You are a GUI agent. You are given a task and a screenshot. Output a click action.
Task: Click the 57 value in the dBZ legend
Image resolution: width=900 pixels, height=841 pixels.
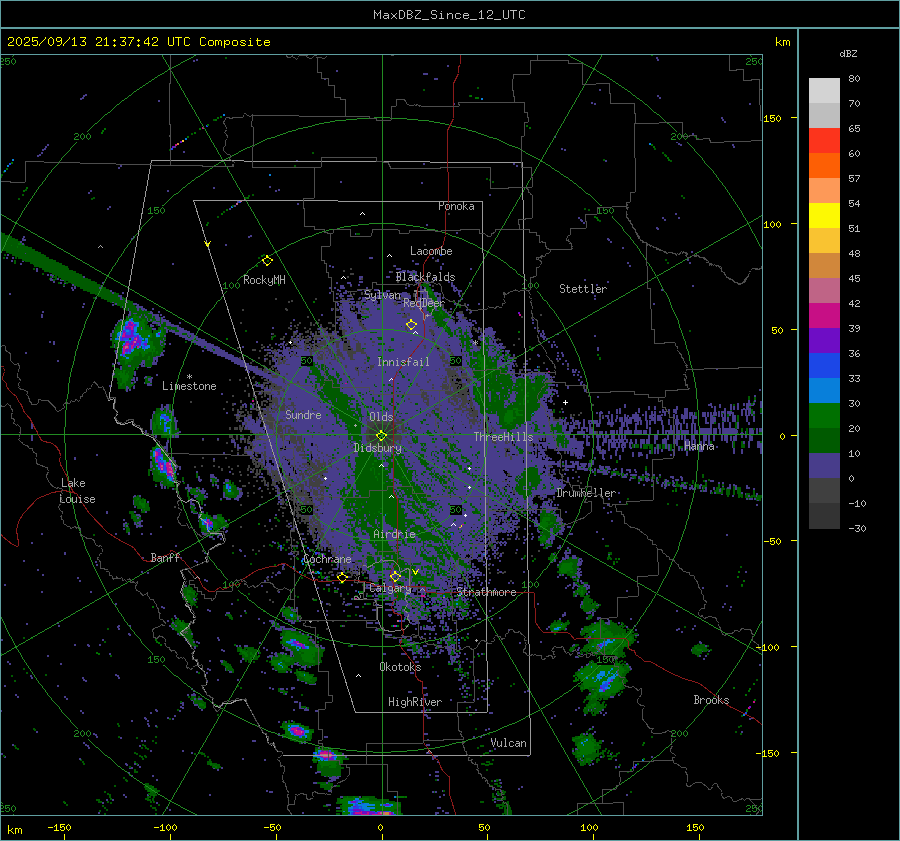point(854,179)
